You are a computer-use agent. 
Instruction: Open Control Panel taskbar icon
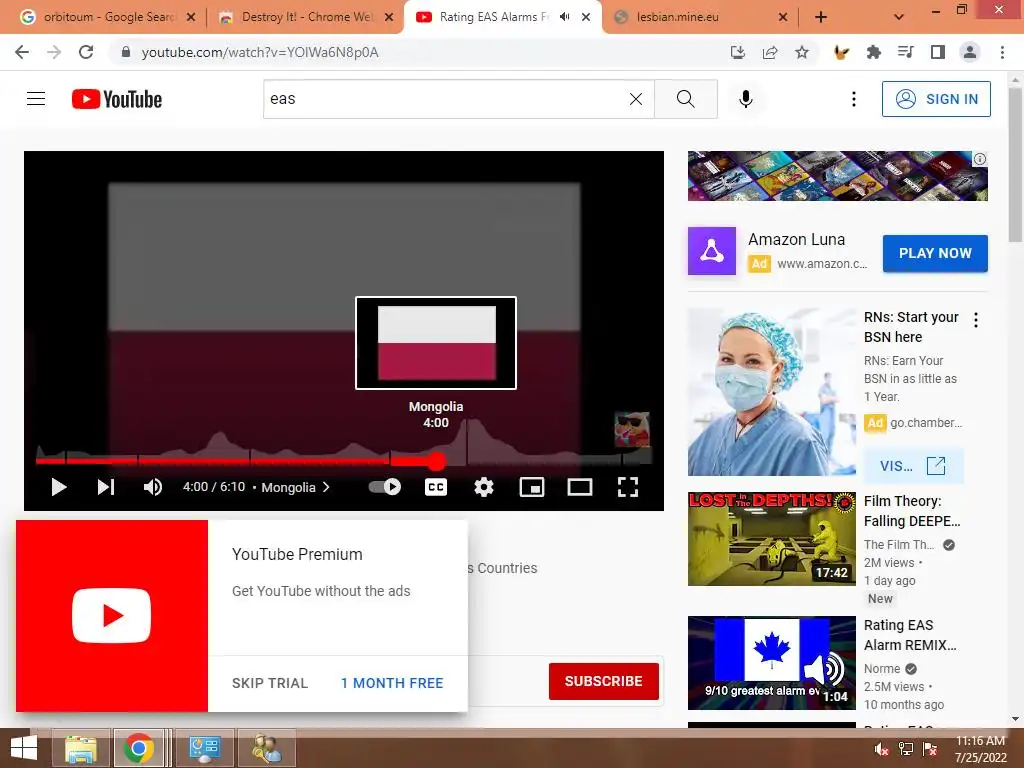click(x=205, y=748)
